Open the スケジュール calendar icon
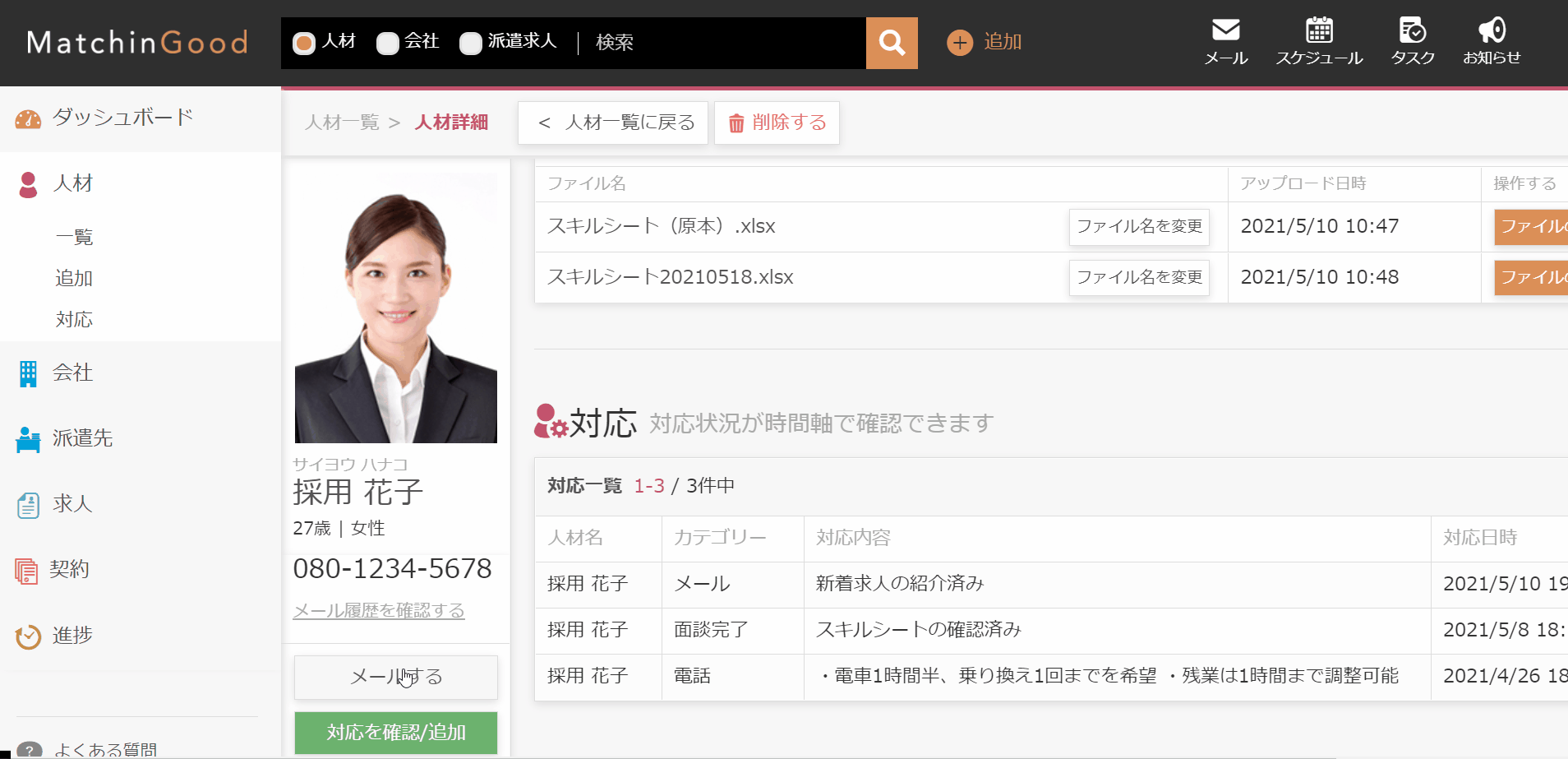Screen dimensions: 1568x759 pos(1319,41)
